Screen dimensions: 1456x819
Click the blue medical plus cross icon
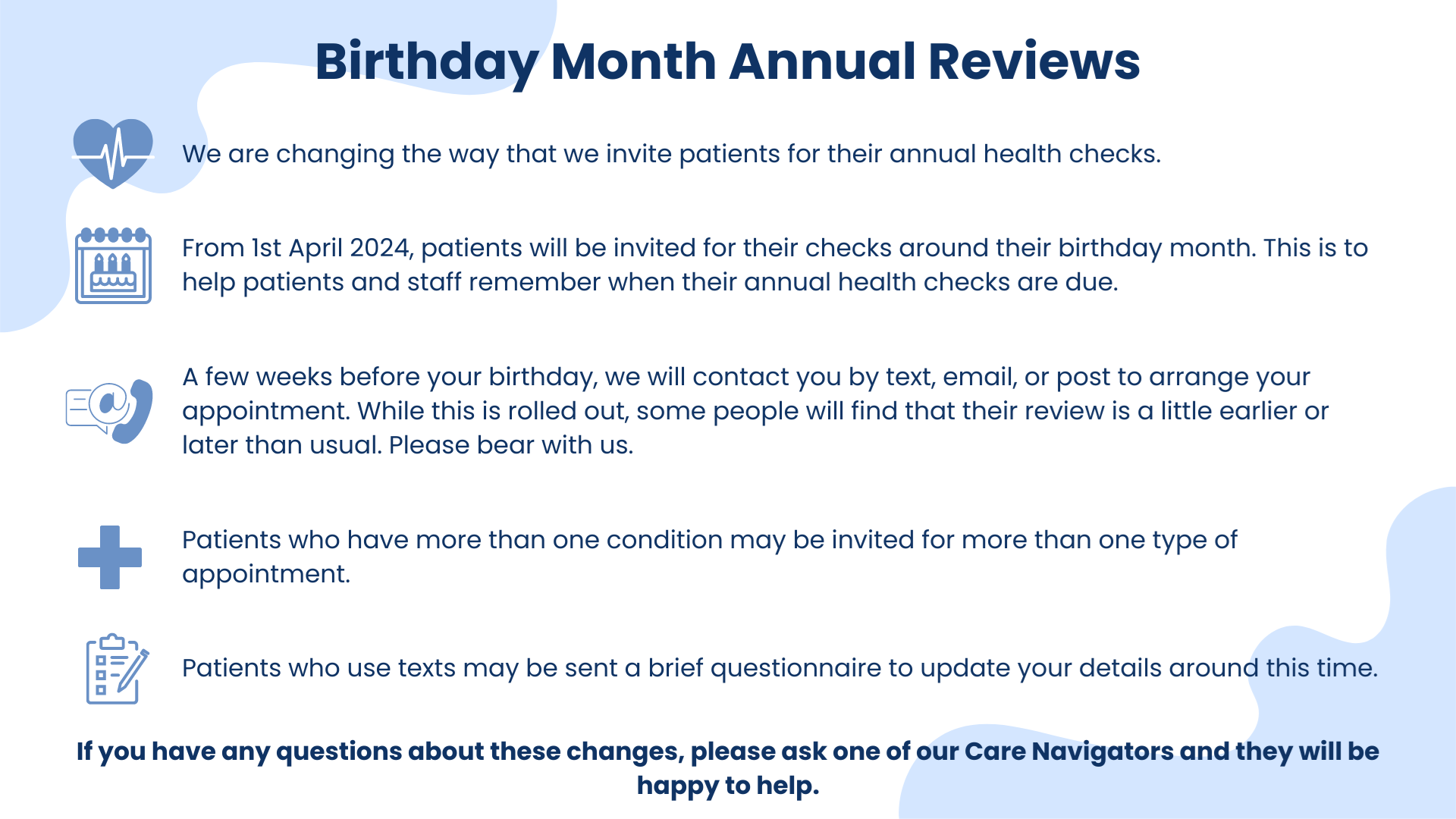(110, 557)
